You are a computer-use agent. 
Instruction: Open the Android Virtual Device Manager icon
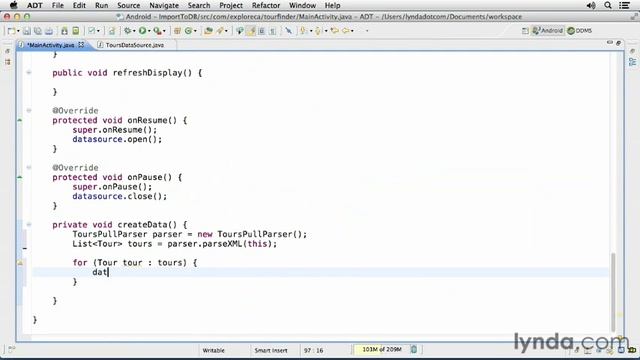pos(76,31)
